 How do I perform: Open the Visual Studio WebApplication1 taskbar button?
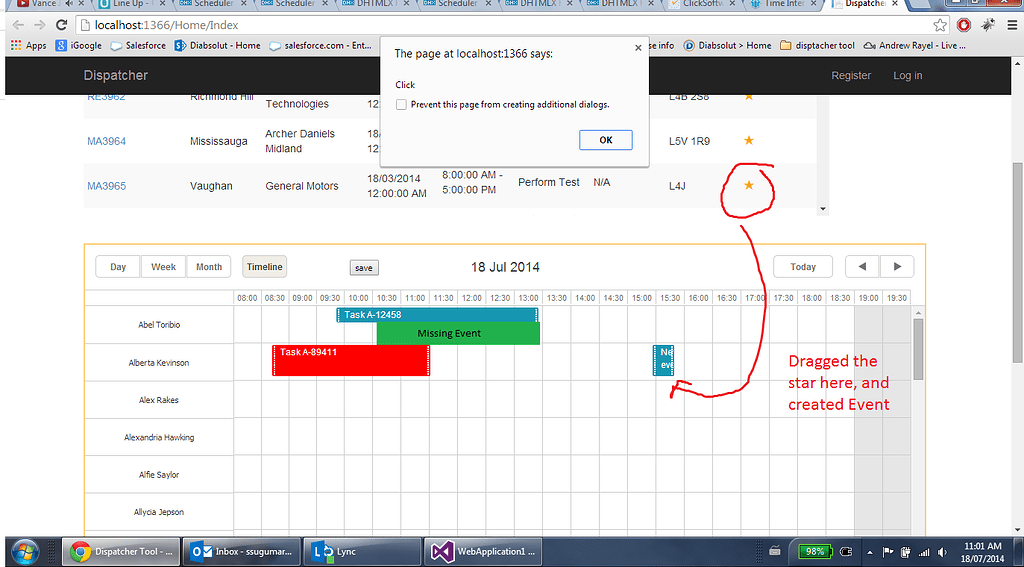pos(485,551)
